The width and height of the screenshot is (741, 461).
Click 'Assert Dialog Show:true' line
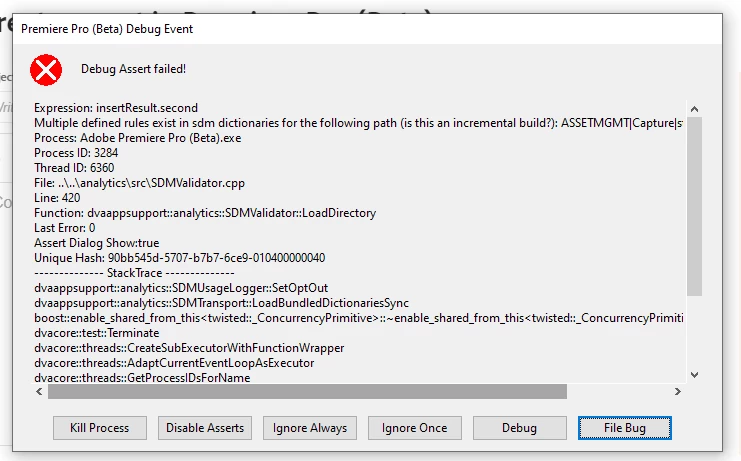96,243
